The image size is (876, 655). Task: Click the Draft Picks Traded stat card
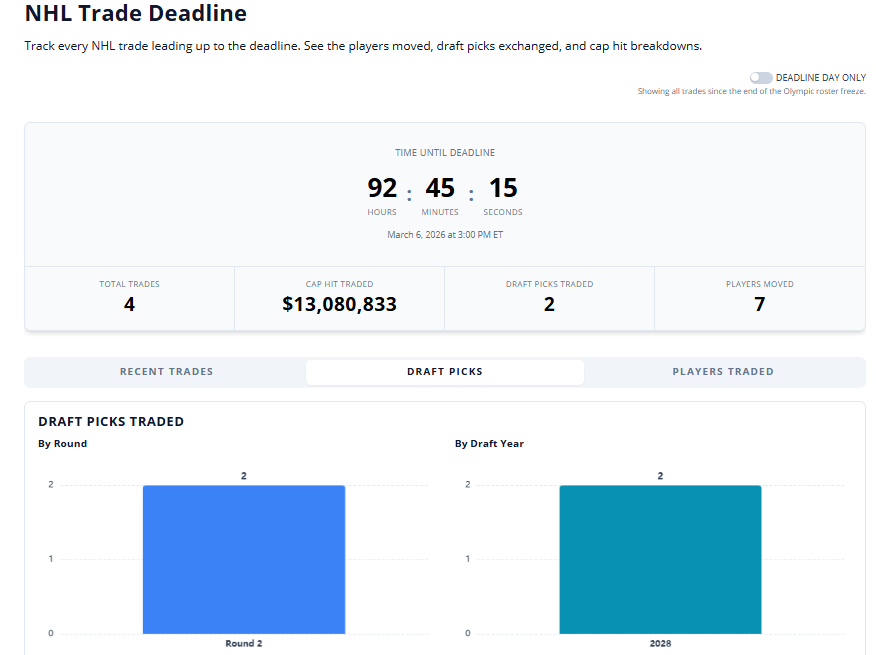549,298
